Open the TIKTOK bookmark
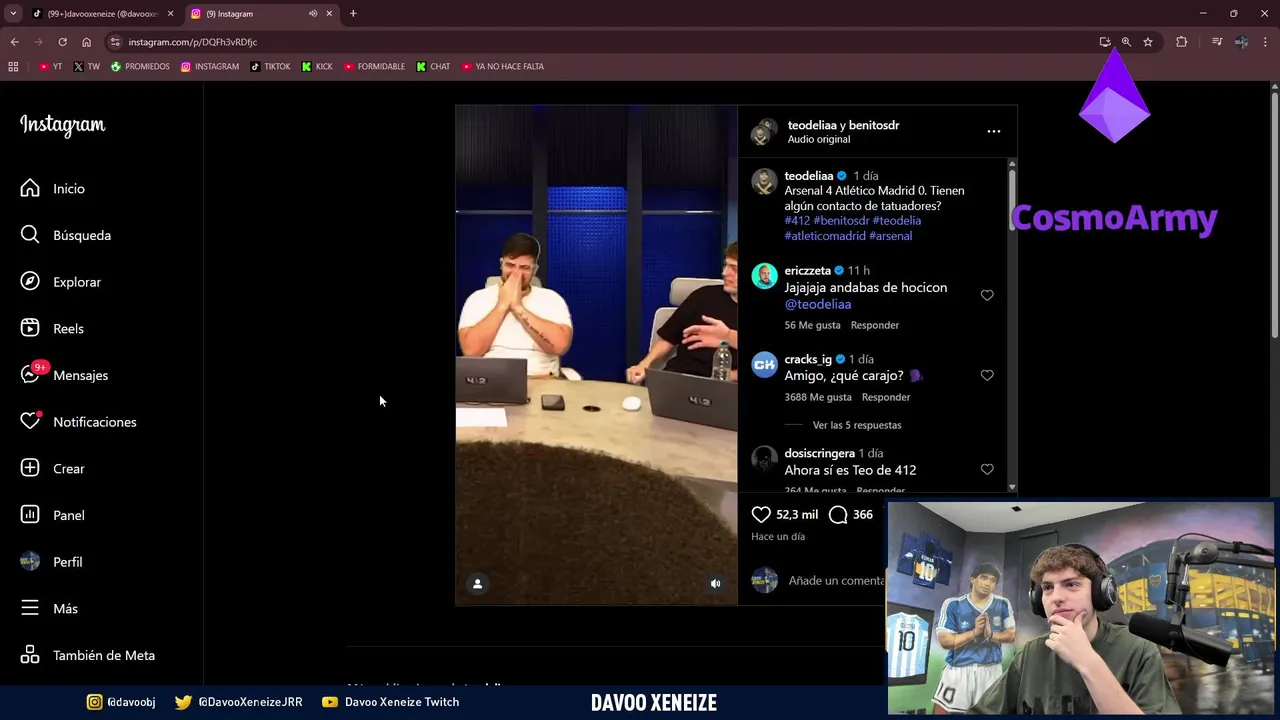 point(270,66)
